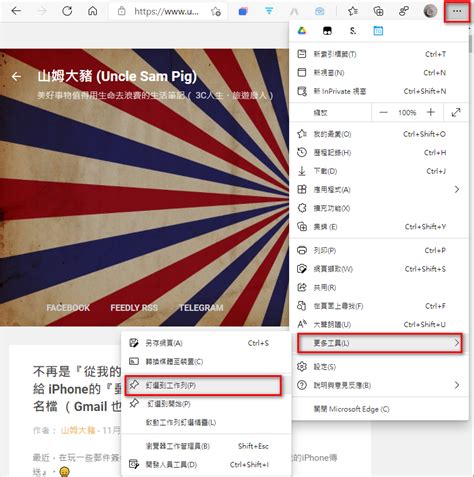
Task: Expand the 更多工具(L) more tools submenu
Action: [x=380, y=343]
